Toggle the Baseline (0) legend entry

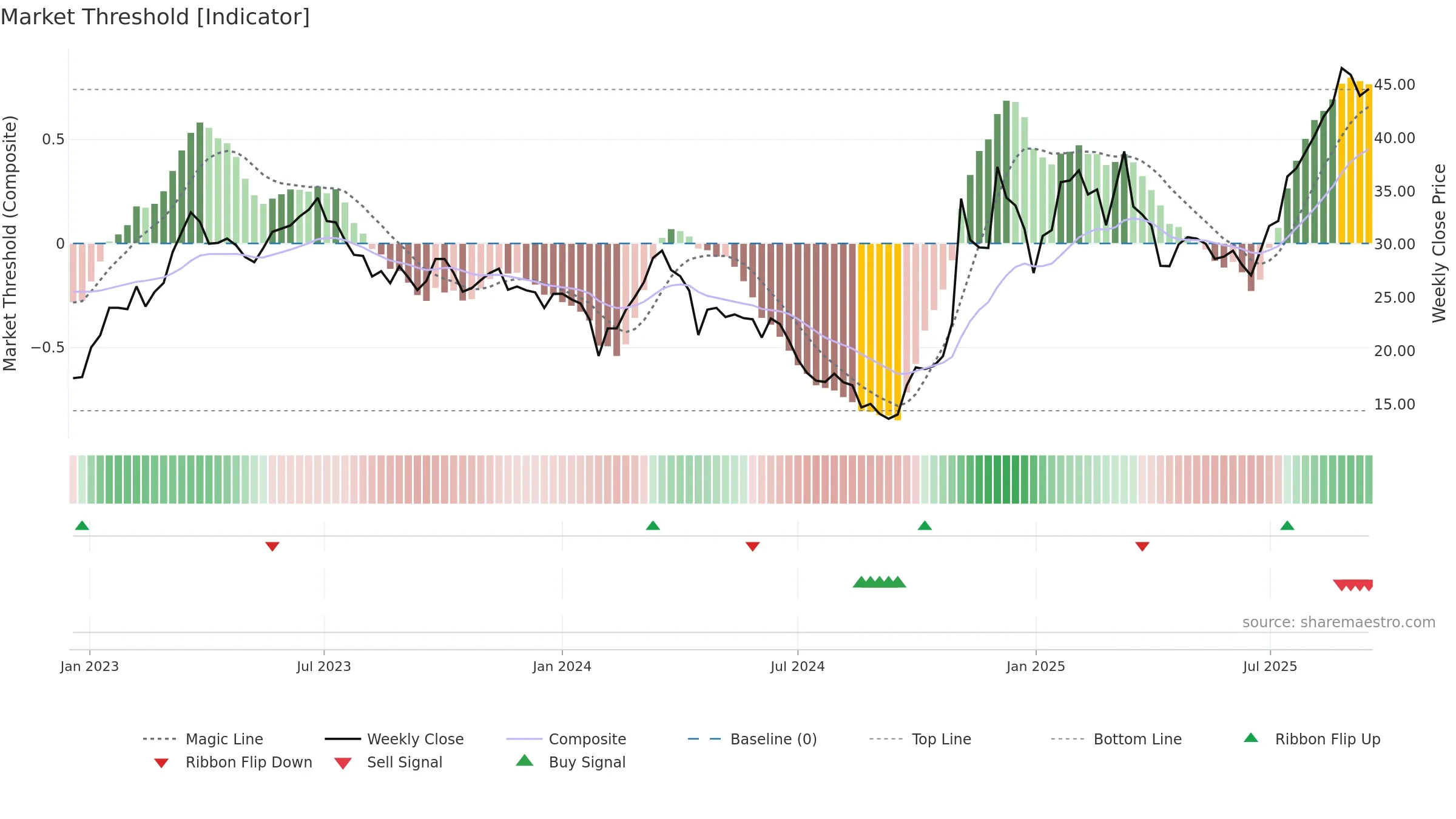point(752,739)
